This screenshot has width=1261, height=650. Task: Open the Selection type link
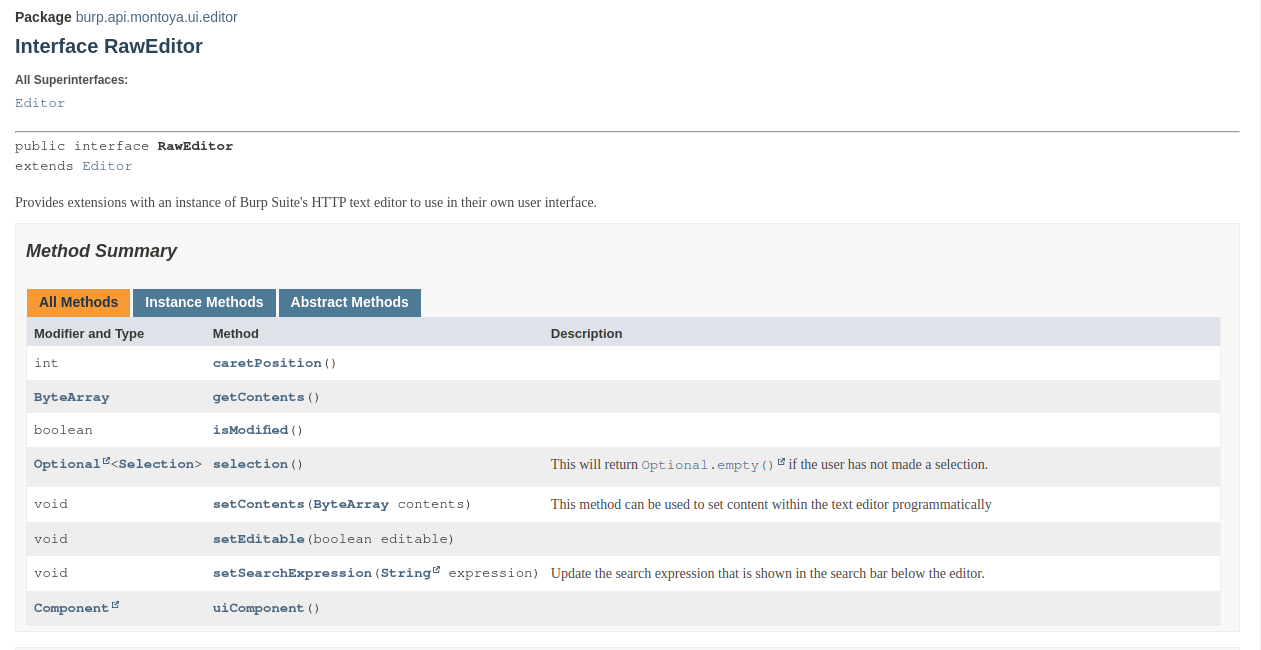coord(156,464)
